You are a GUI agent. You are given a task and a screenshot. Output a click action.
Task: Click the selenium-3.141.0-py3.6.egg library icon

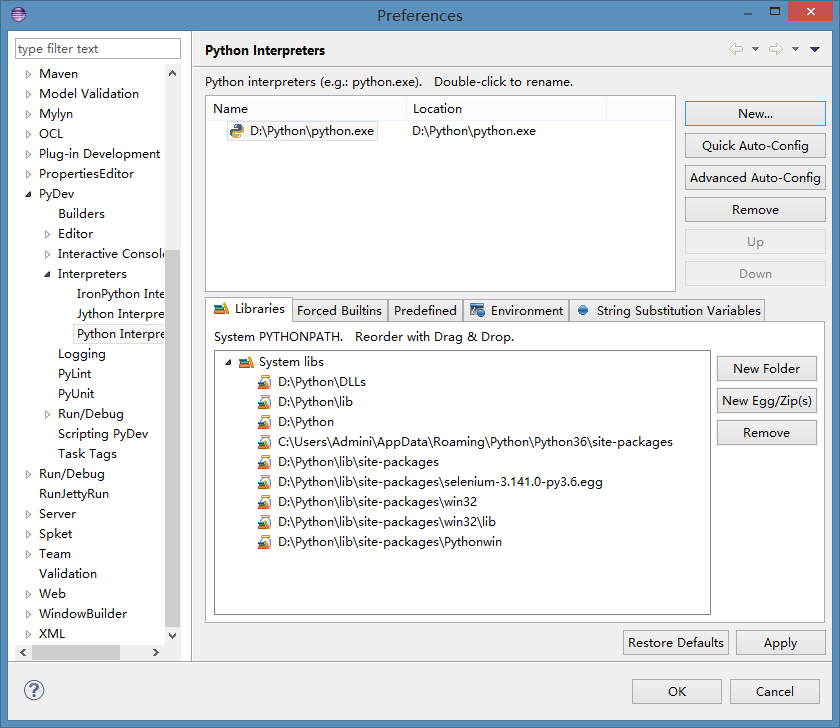[263, 481]
